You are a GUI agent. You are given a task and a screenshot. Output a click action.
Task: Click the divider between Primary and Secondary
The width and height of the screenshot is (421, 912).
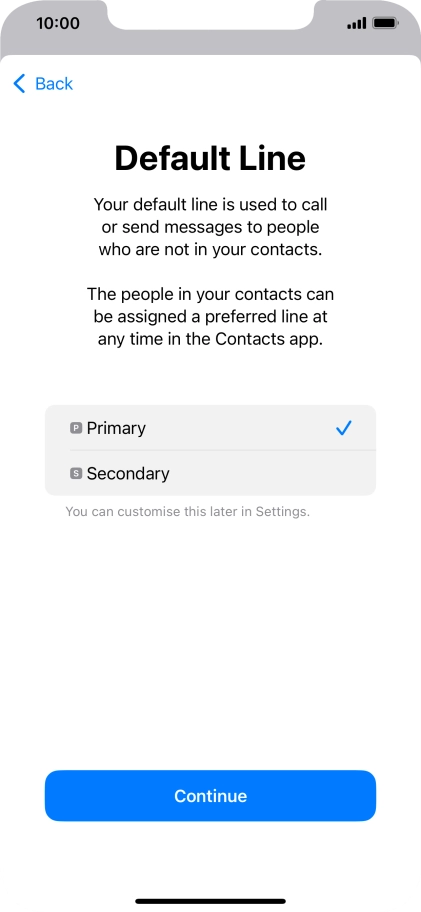pos(222,450)
